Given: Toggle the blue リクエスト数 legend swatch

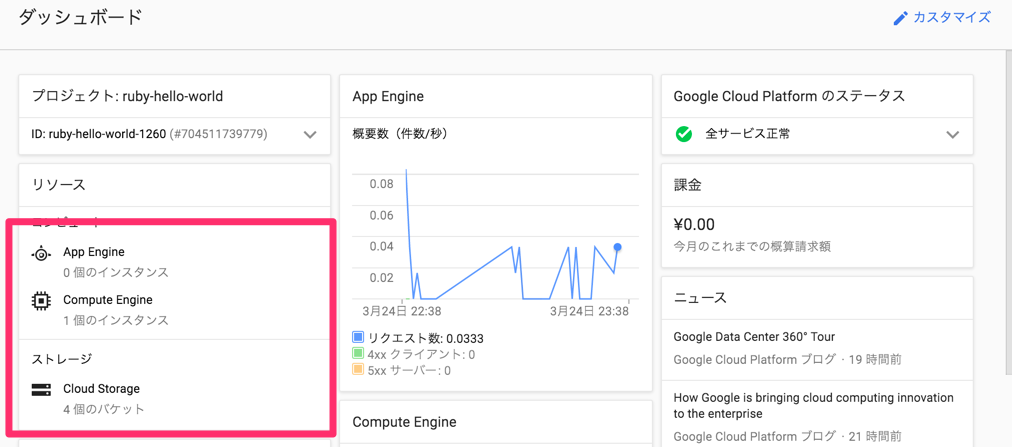Looking at the screenshot, I should point(358,337).
